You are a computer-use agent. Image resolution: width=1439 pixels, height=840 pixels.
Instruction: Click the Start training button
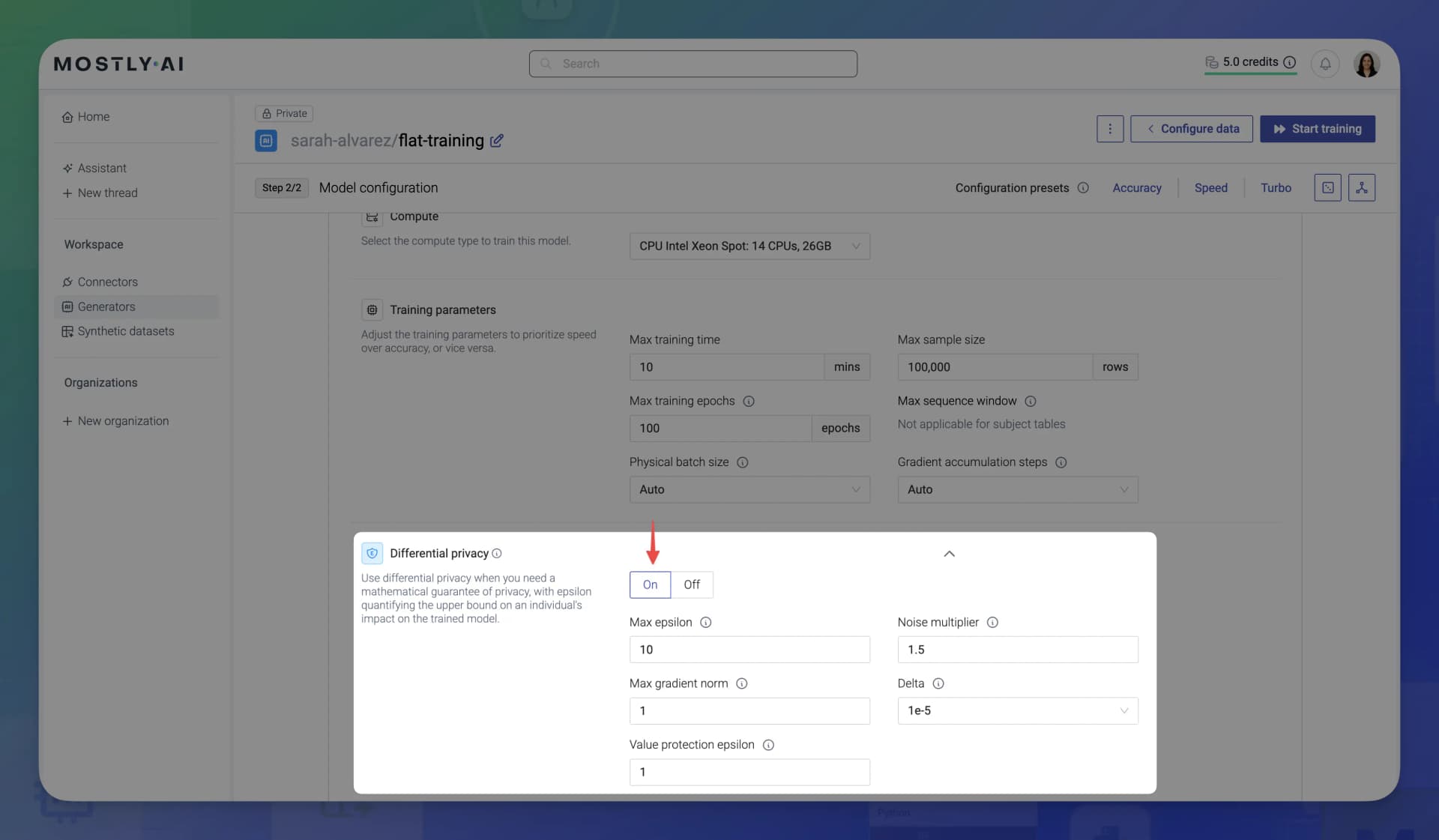pos(1317,129)
